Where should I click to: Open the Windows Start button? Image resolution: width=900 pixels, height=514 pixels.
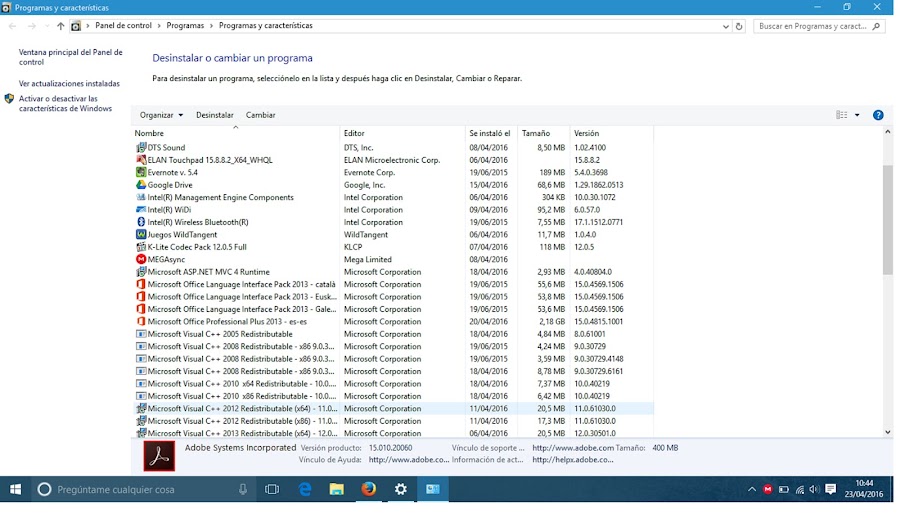pos(15,489)
